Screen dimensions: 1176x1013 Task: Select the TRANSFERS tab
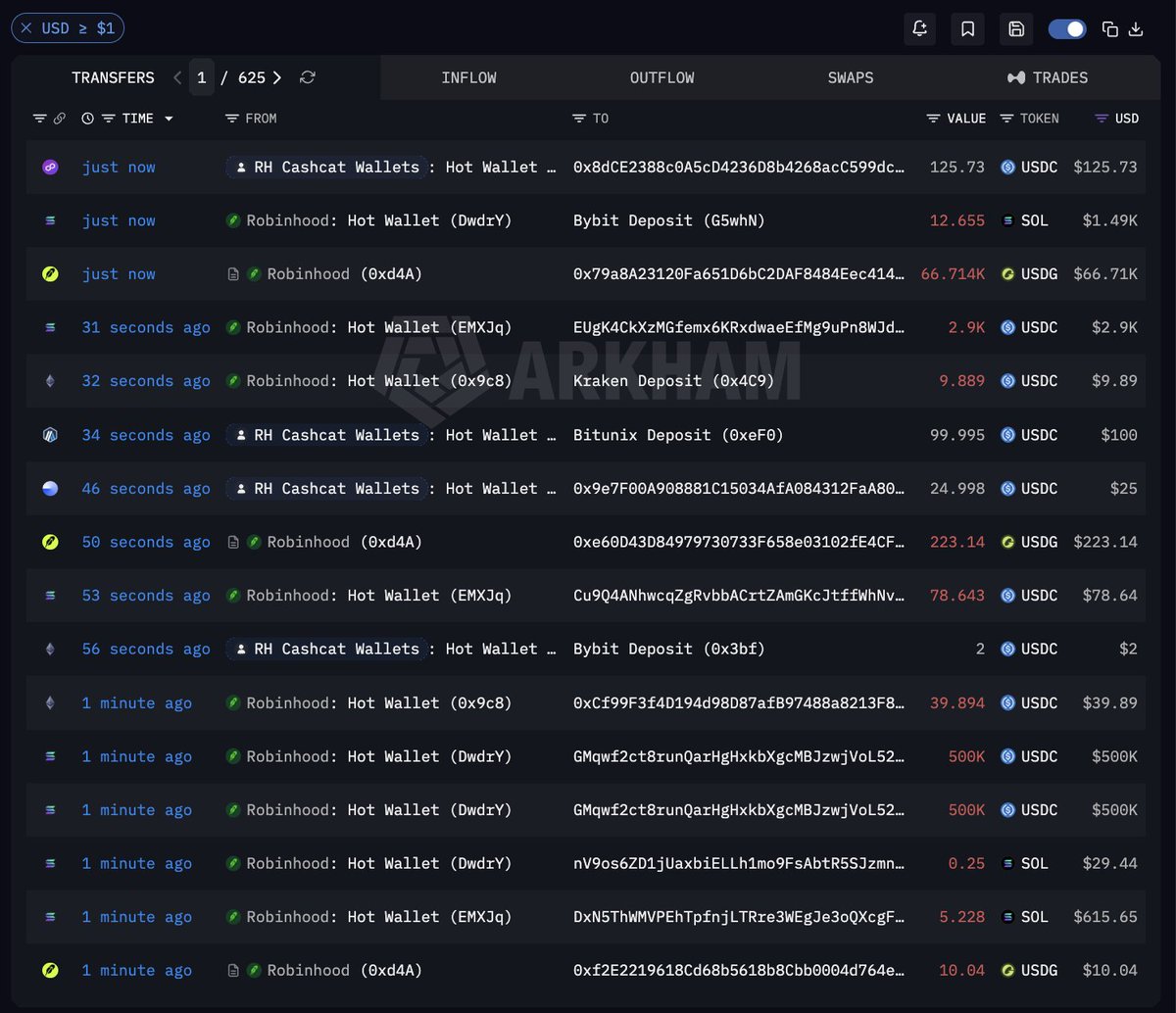pos(113,77)
